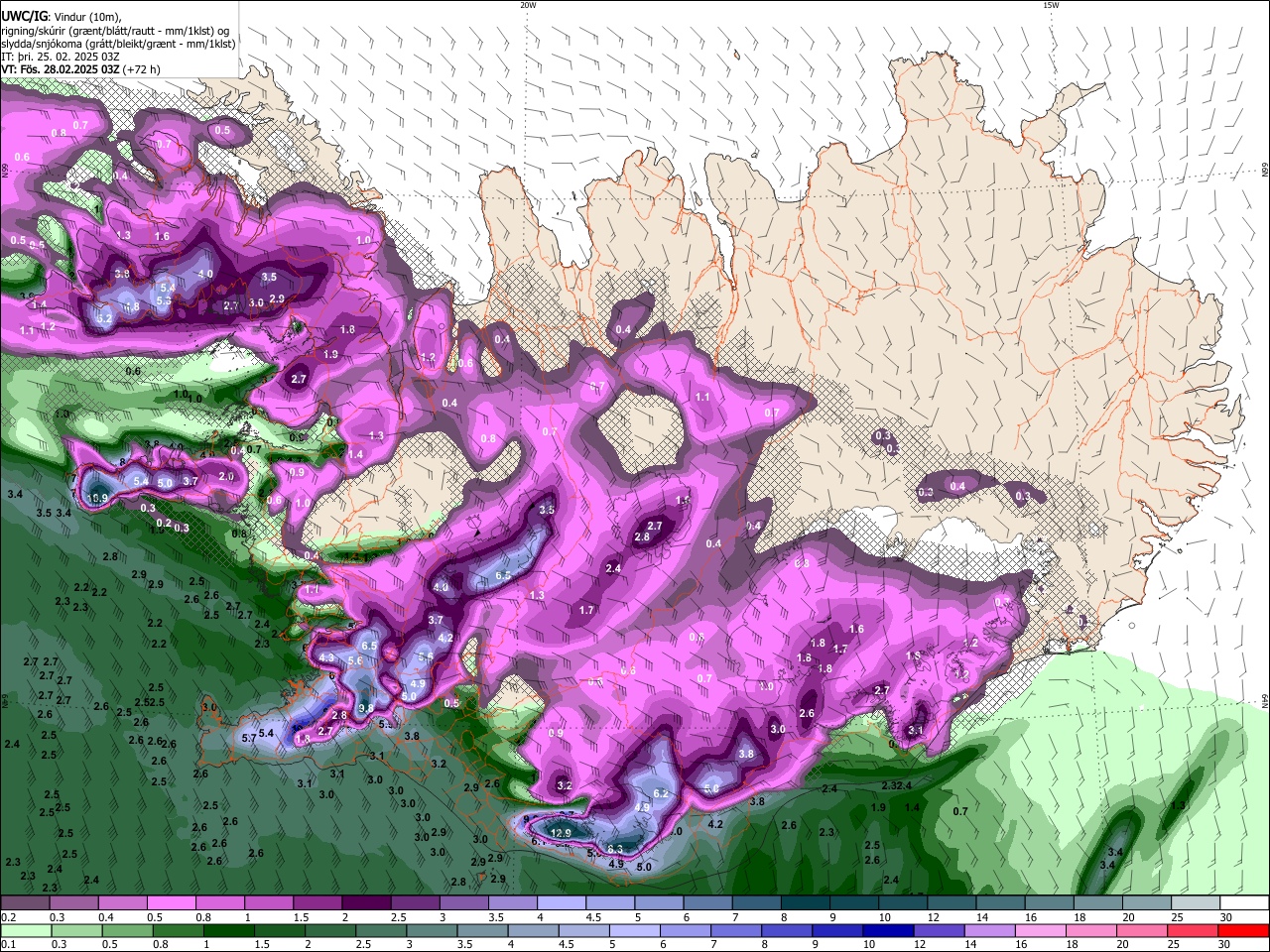Click the UWC/IG title text
Screen dimensions: 1270x952
point(25,17)
